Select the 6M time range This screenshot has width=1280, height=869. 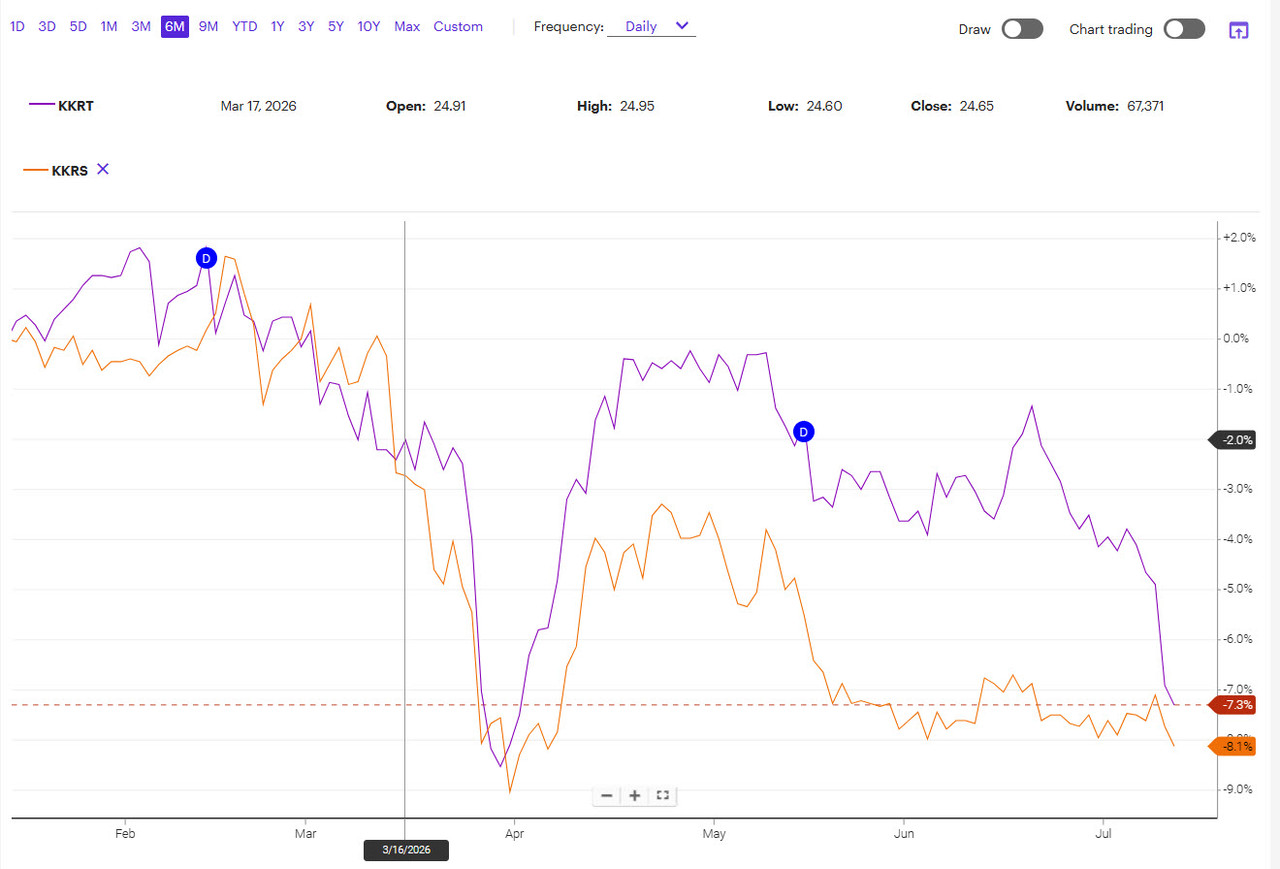coord(175,27)
